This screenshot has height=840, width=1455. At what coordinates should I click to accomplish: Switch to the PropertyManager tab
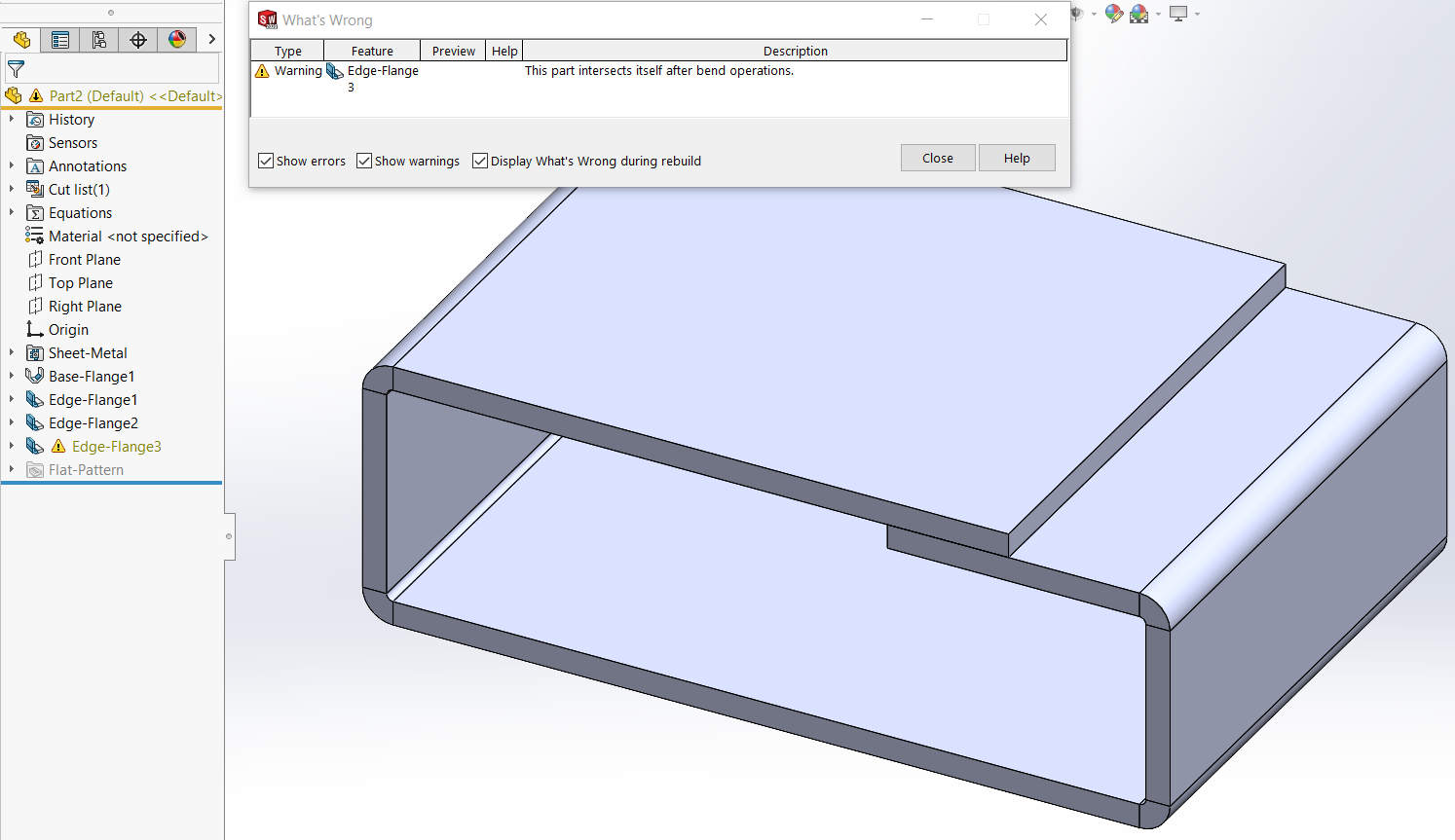(60, 40)
